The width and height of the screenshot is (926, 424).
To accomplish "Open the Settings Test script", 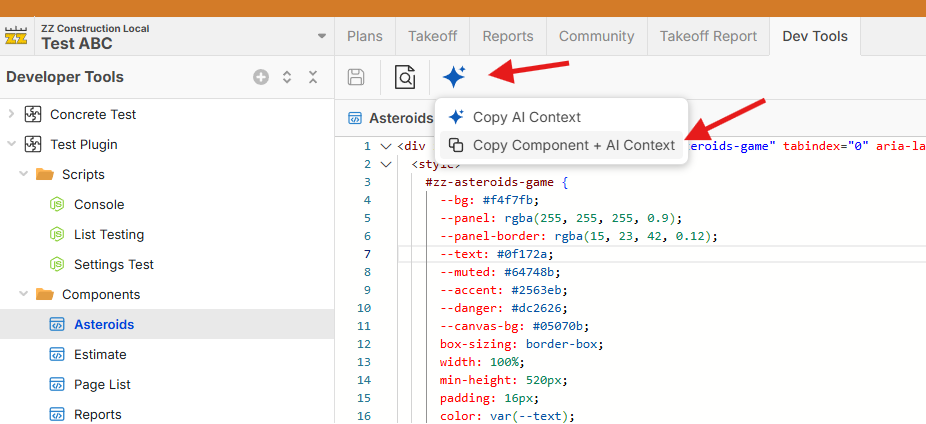I will click(114, 265).
